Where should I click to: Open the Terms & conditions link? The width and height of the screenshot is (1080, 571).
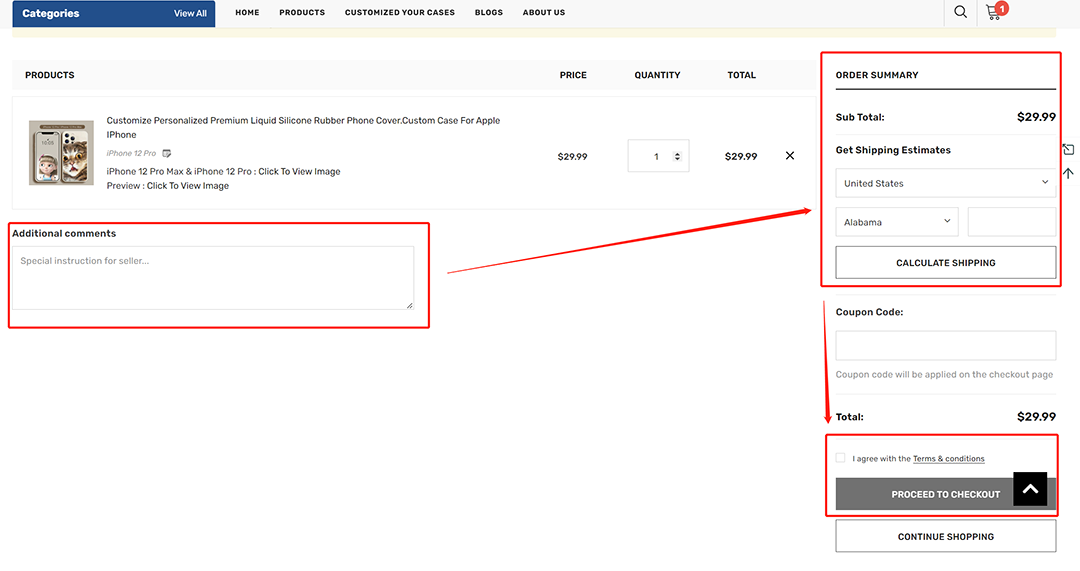(948, 459)
